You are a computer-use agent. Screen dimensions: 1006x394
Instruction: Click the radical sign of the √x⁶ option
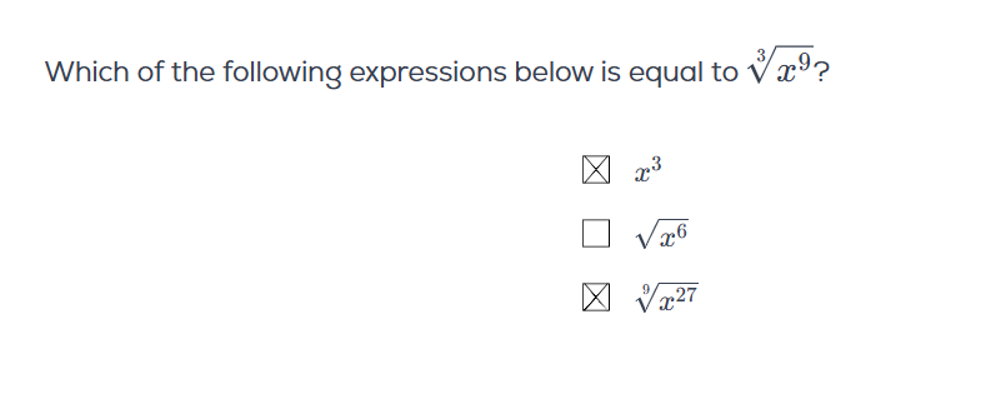pyautogui.click(x=644, y=236)
